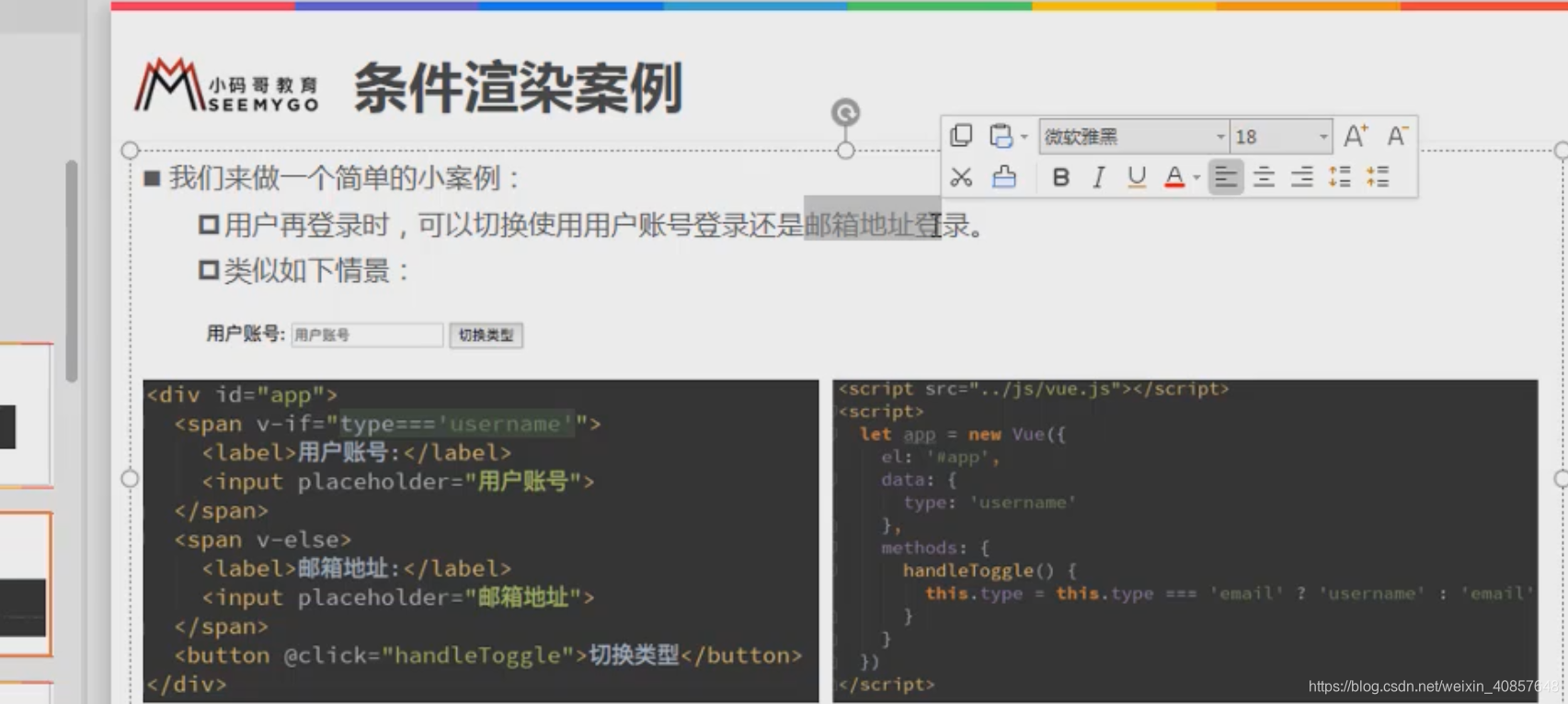
Task: Increase font size with the A+ icon
Action: [x=1356, y=136]
